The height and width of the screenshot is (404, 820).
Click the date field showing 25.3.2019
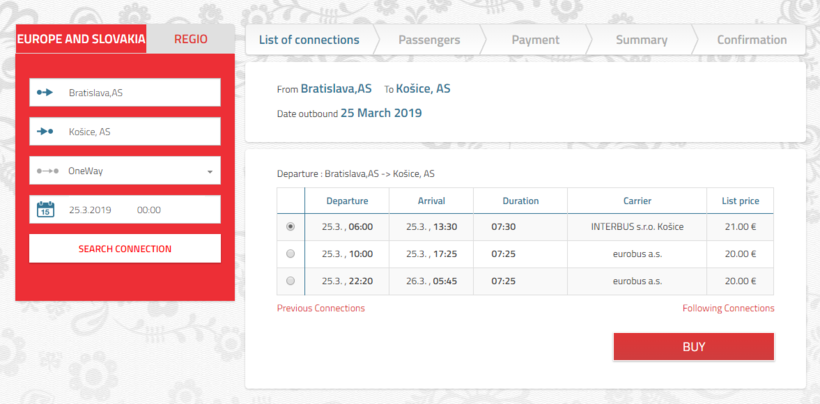[x=90, y=210]
